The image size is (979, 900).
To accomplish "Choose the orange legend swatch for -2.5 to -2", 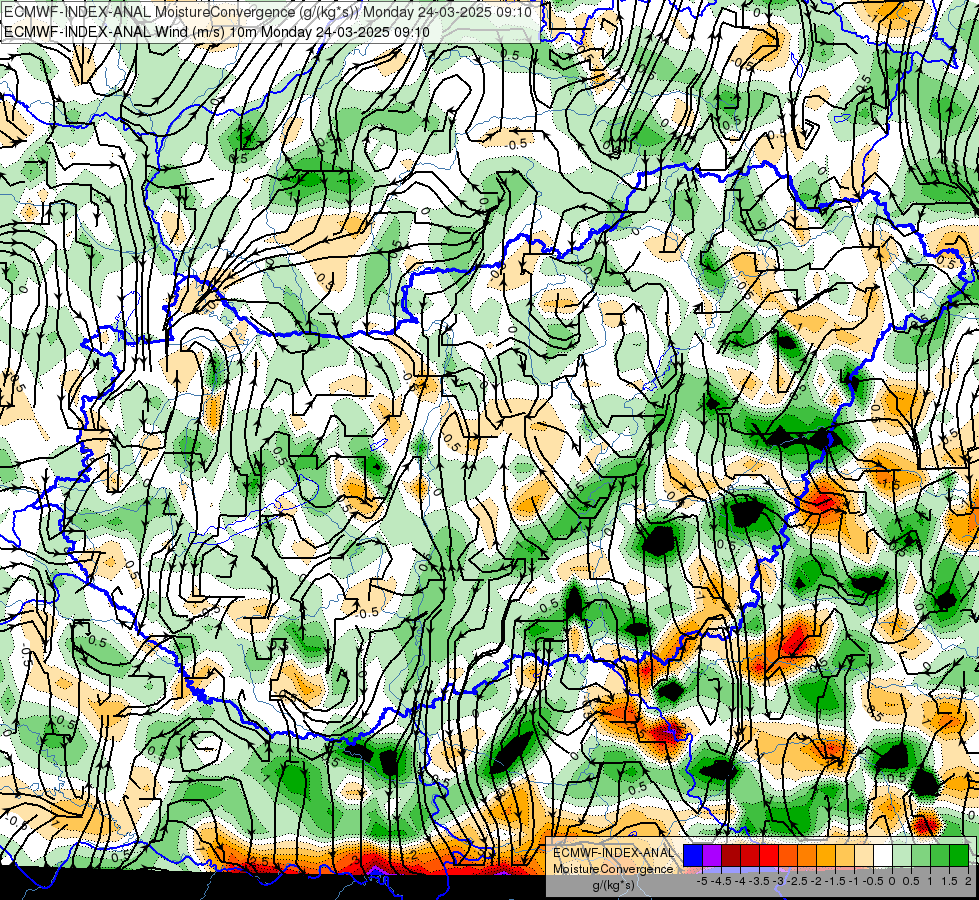I will tap(807, 855).
